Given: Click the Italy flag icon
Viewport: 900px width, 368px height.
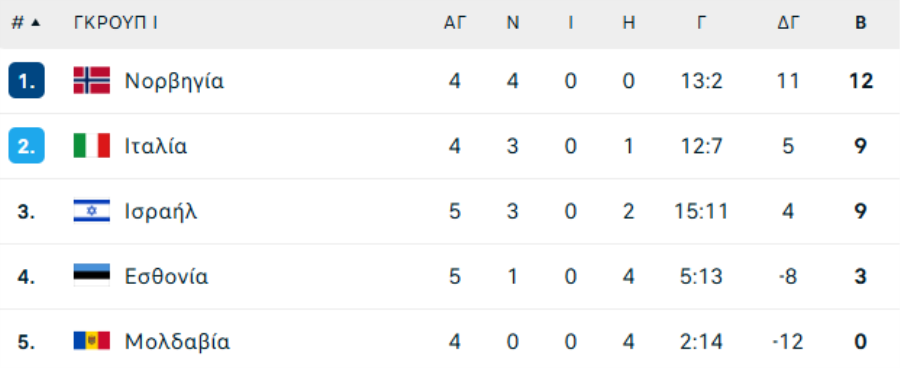Looking at the screenshot, I should (x=92, y=146).
